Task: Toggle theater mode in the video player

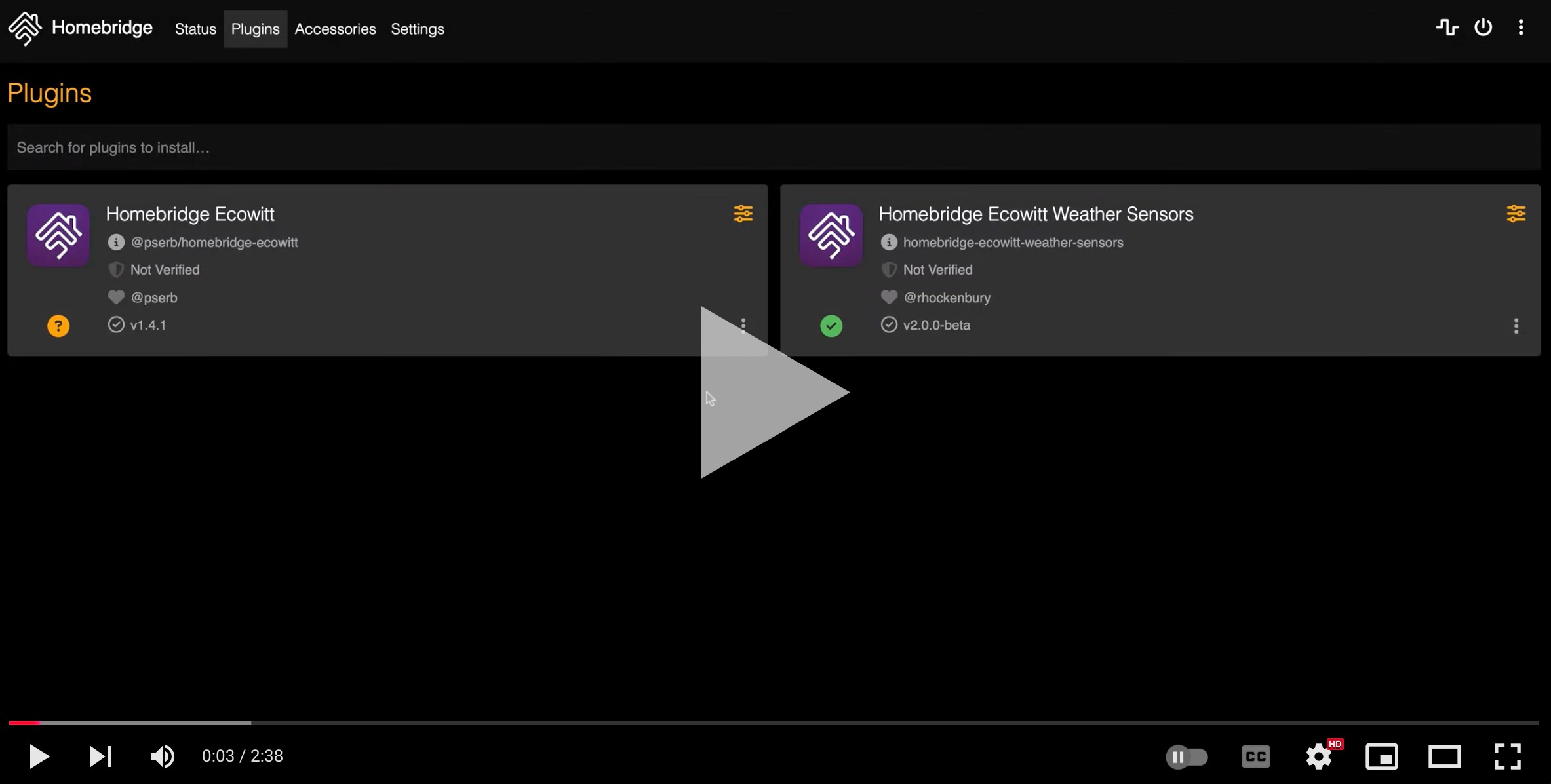Action: point(1444,756)
